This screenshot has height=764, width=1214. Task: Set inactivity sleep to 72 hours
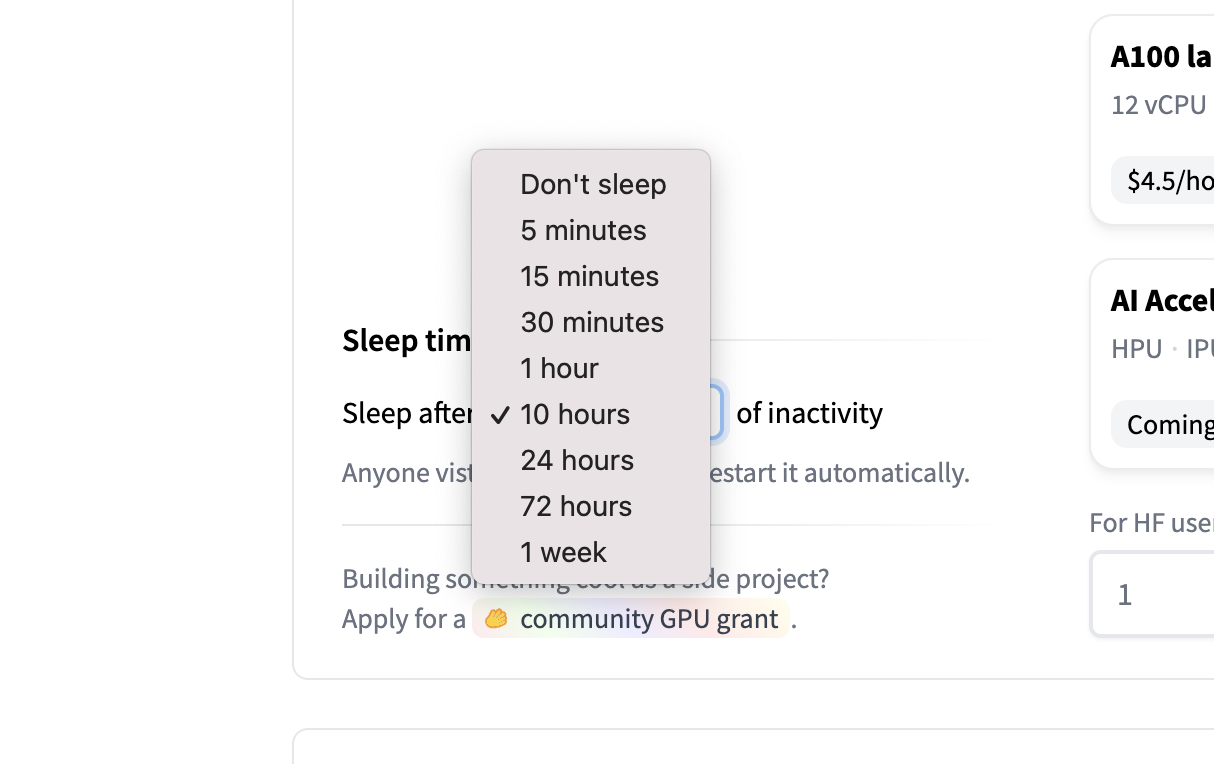576,506
